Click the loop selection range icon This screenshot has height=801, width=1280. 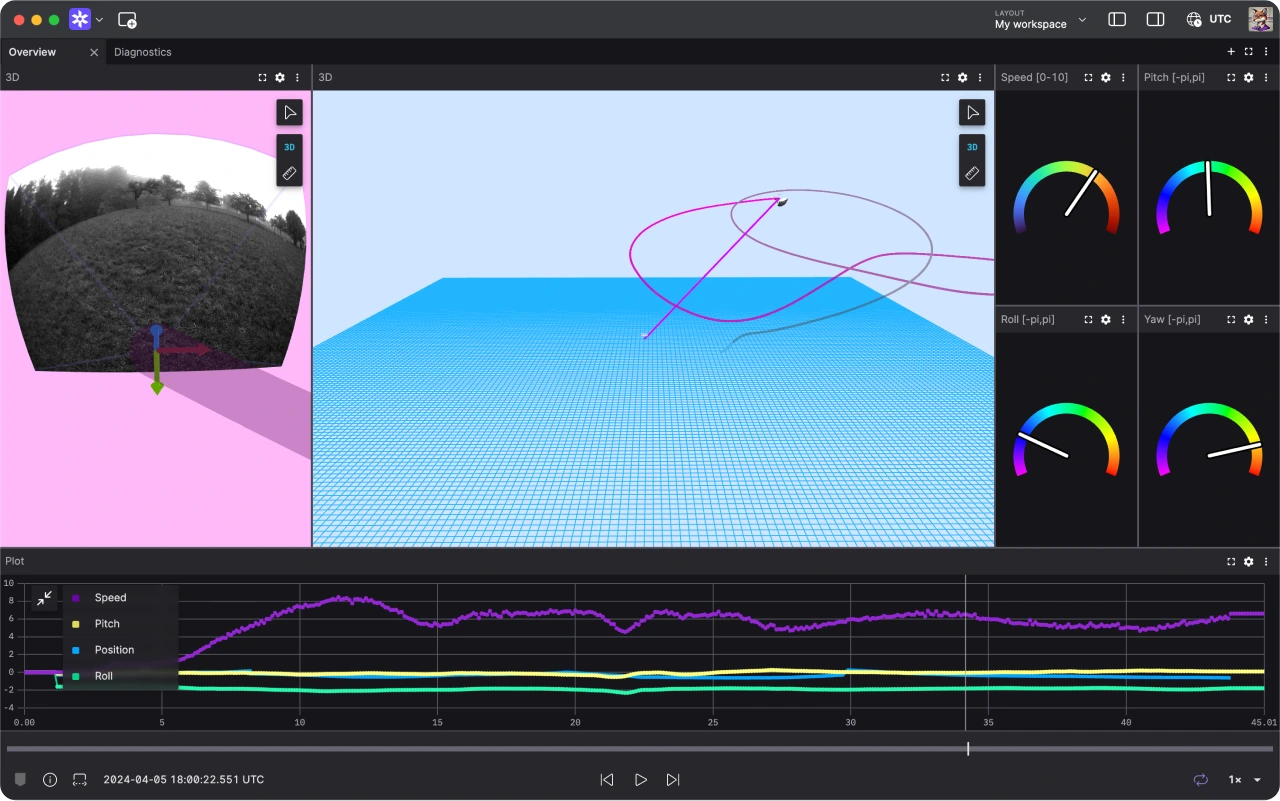(80, 779)
